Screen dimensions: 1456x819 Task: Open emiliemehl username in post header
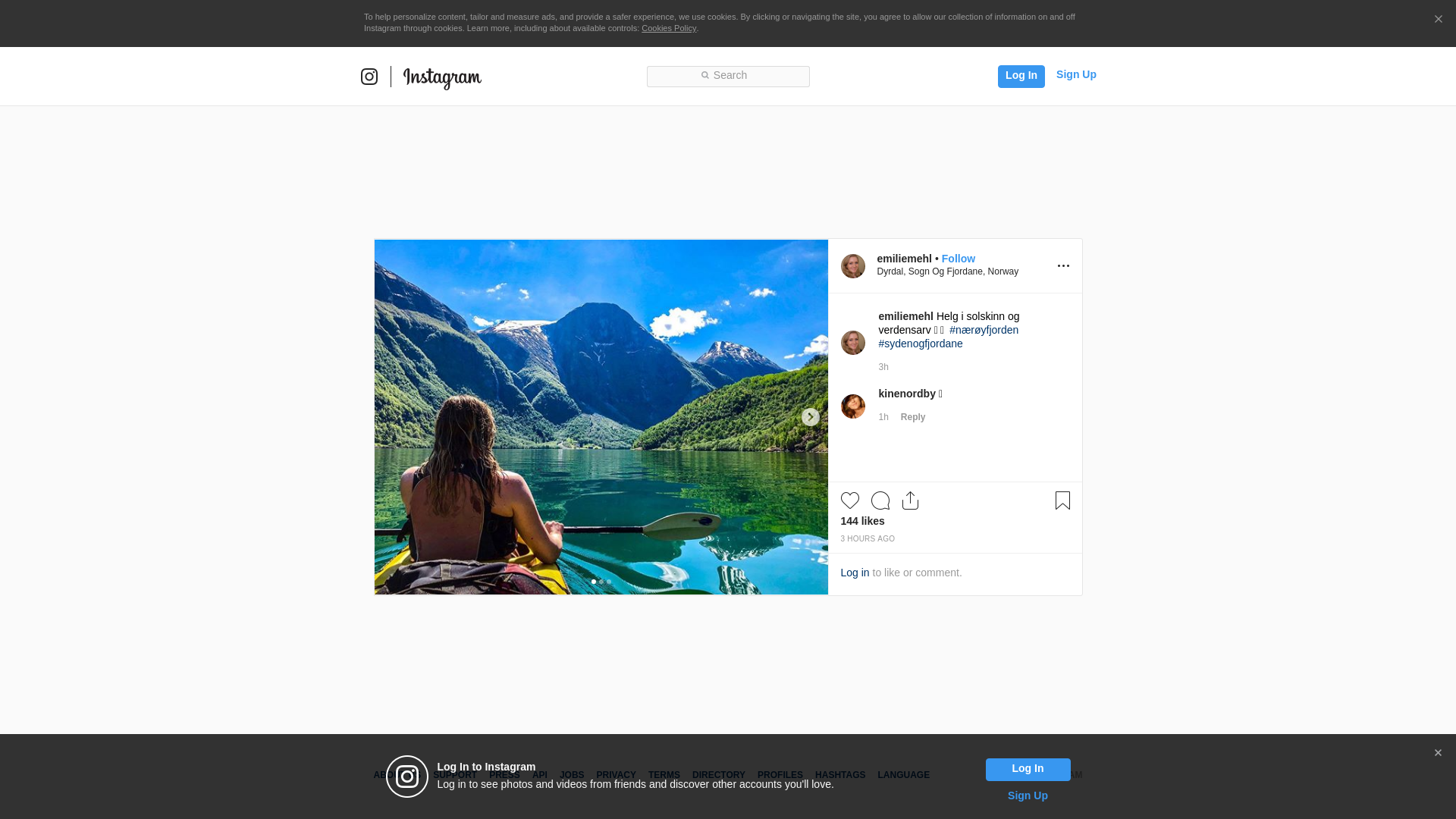(x=904, y=259)
